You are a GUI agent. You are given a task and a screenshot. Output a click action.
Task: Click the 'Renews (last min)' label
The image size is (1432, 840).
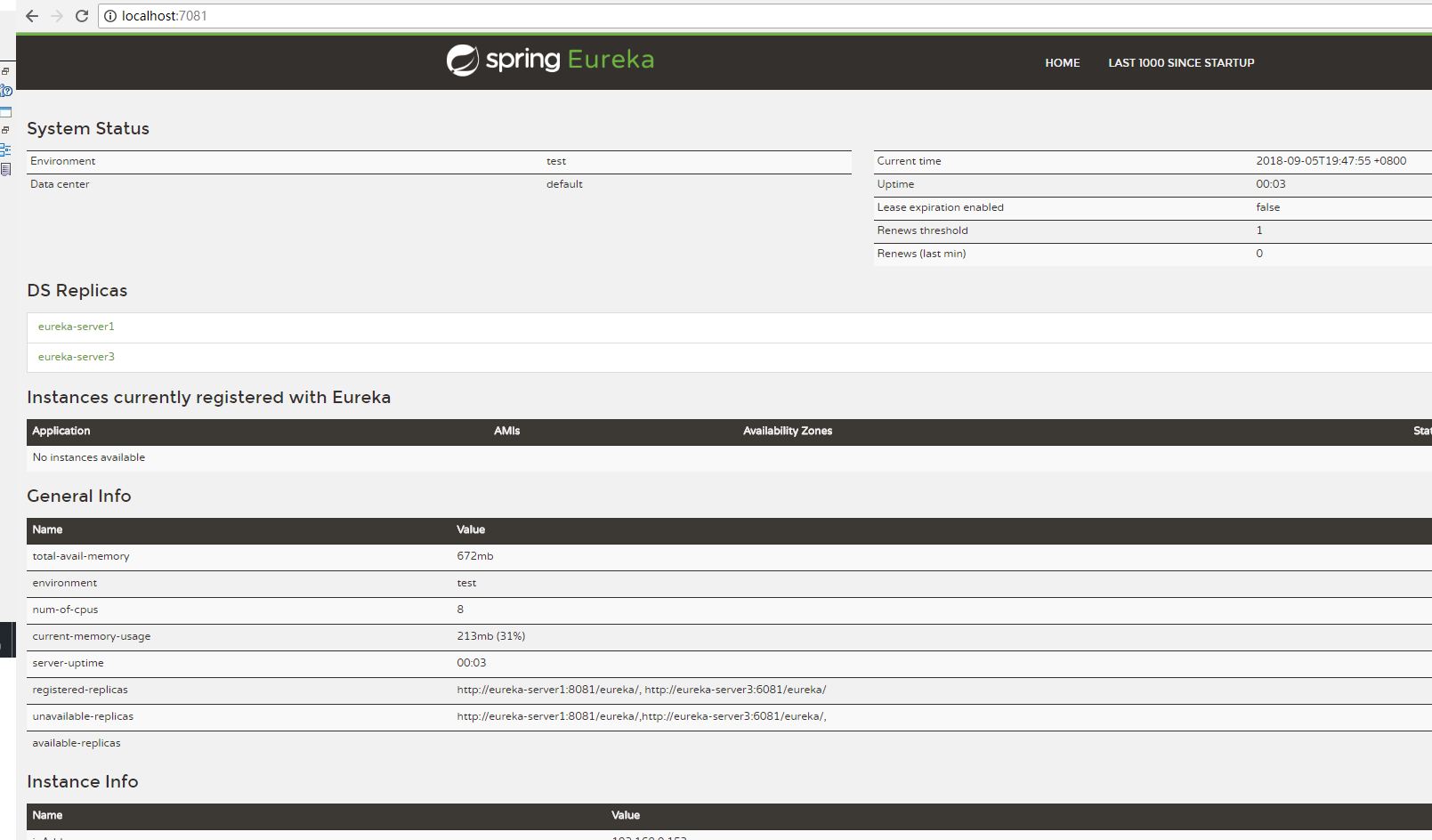922,254
